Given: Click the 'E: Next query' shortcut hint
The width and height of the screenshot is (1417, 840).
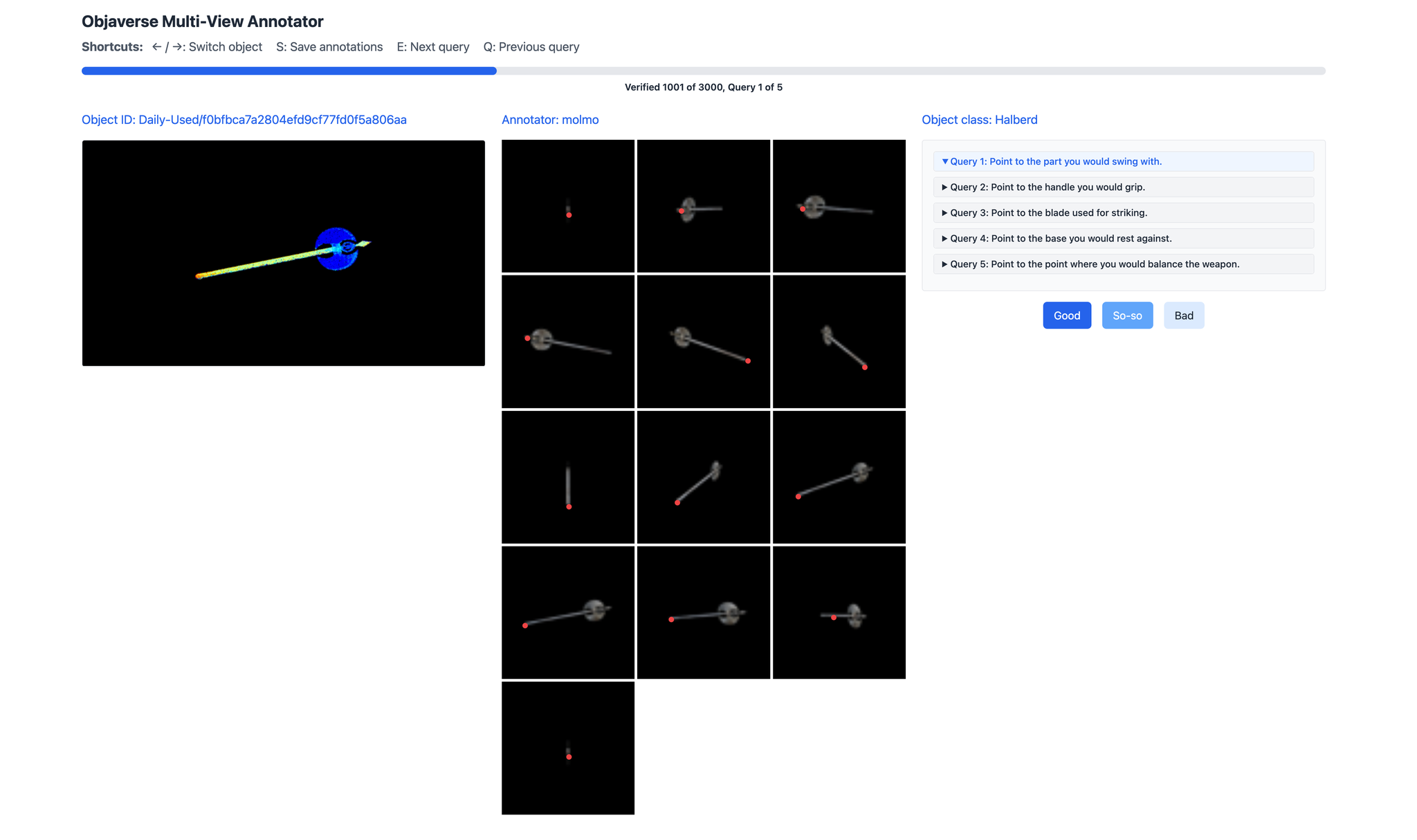Looking at the screenshot, I should (x=433, y=47).
